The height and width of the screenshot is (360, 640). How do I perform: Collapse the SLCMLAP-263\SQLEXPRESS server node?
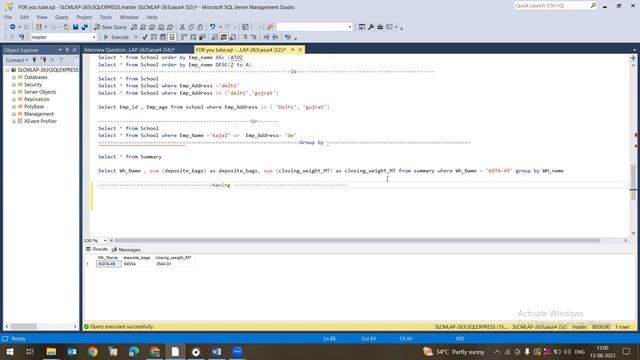click(7, 70)
